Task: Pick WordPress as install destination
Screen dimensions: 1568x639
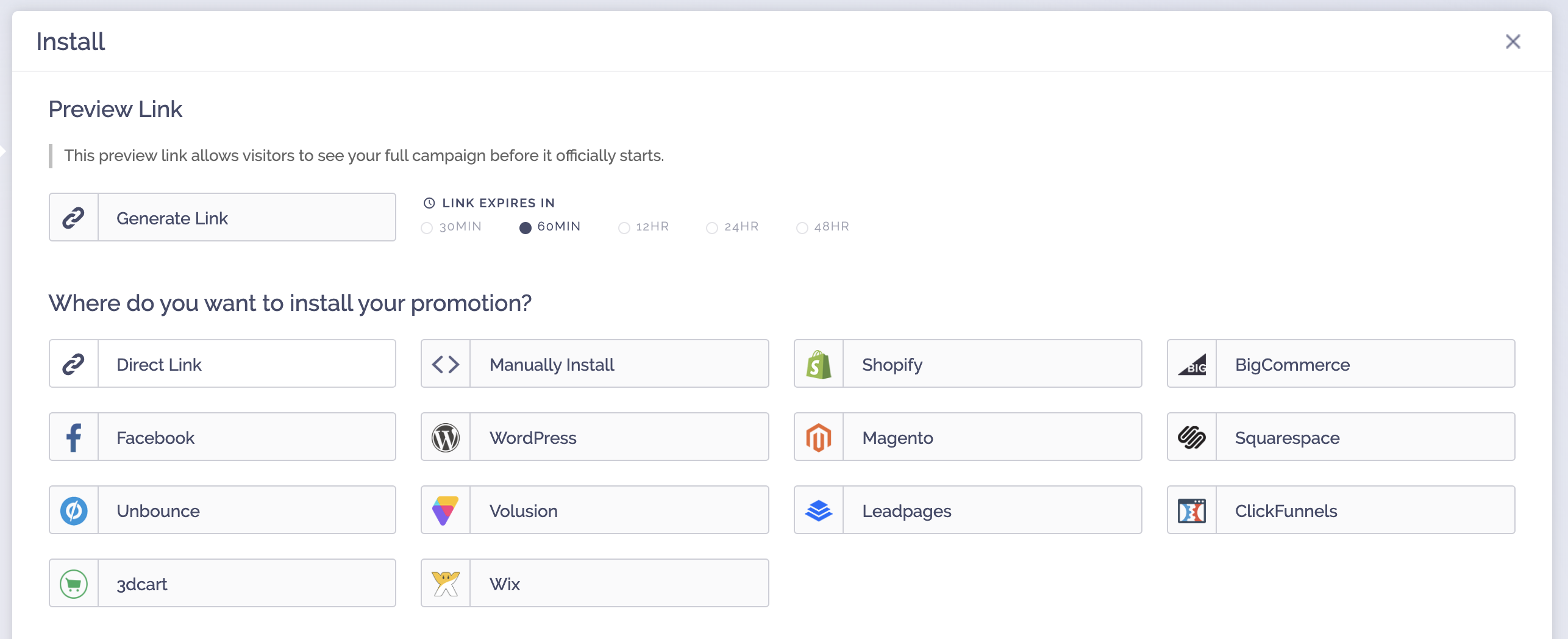Action: click(x=595, y=437)
